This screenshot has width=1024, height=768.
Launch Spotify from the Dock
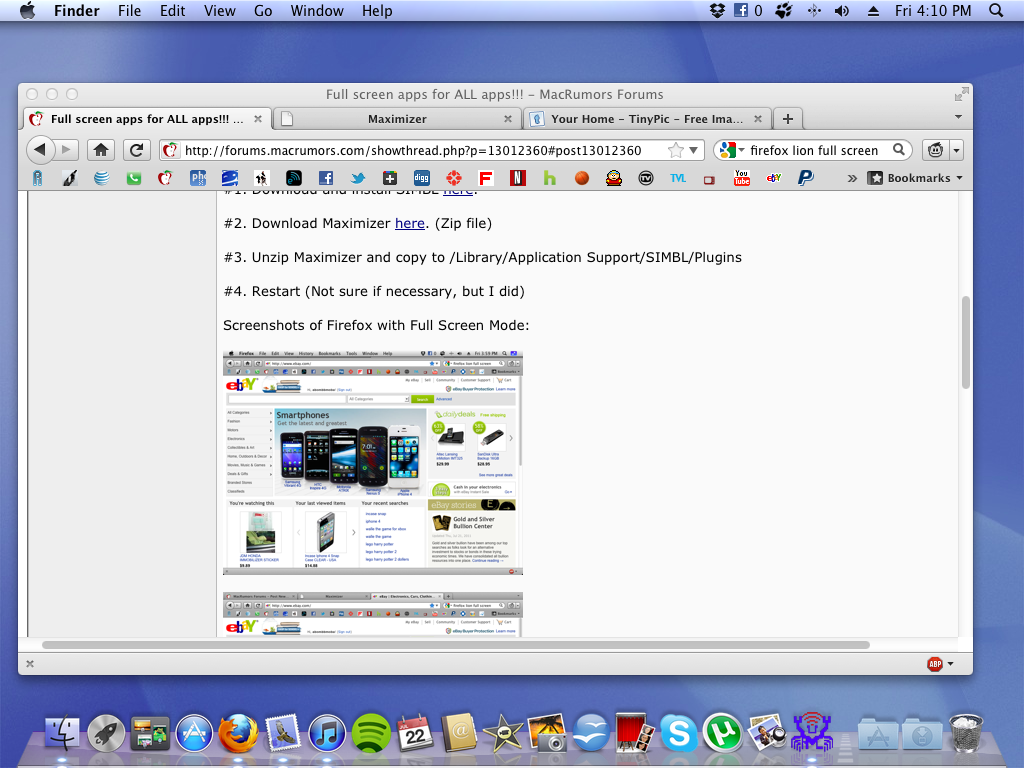point(371,733)
